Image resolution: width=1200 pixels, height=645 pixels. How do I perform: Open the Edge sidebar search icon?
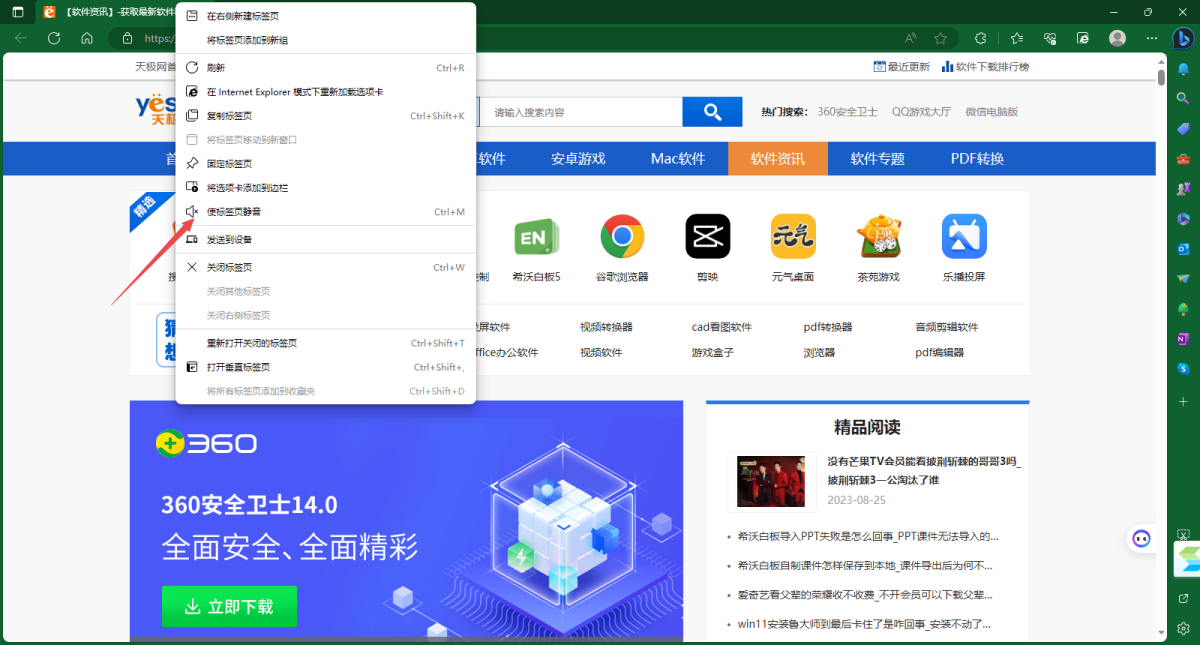click(x=1183, y=99)
